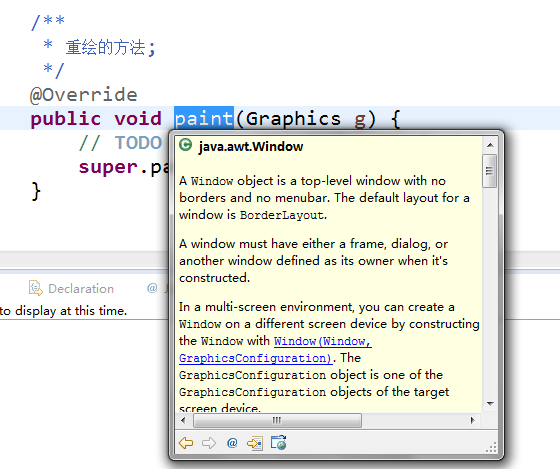The image size is (560, 469).
Task: Click the @Override annotation
Action: 84,95
